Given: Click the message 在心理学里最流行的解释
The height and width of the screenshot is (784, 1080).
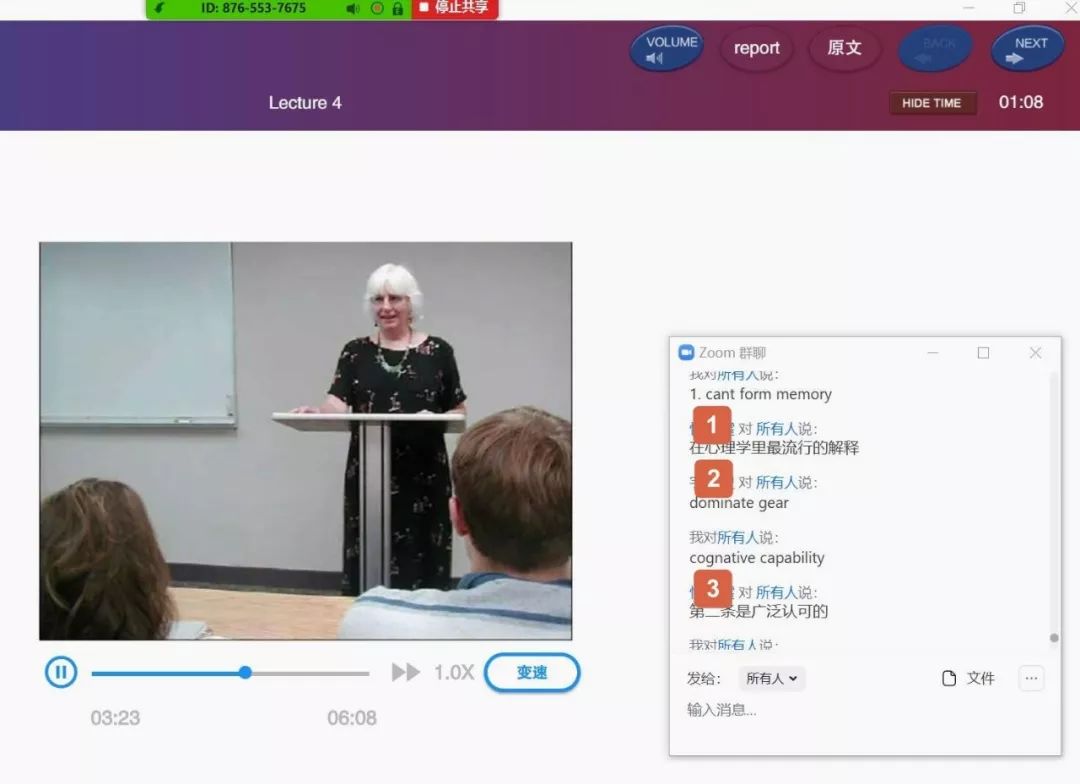Looking at the screenshot, I should 774,448.
